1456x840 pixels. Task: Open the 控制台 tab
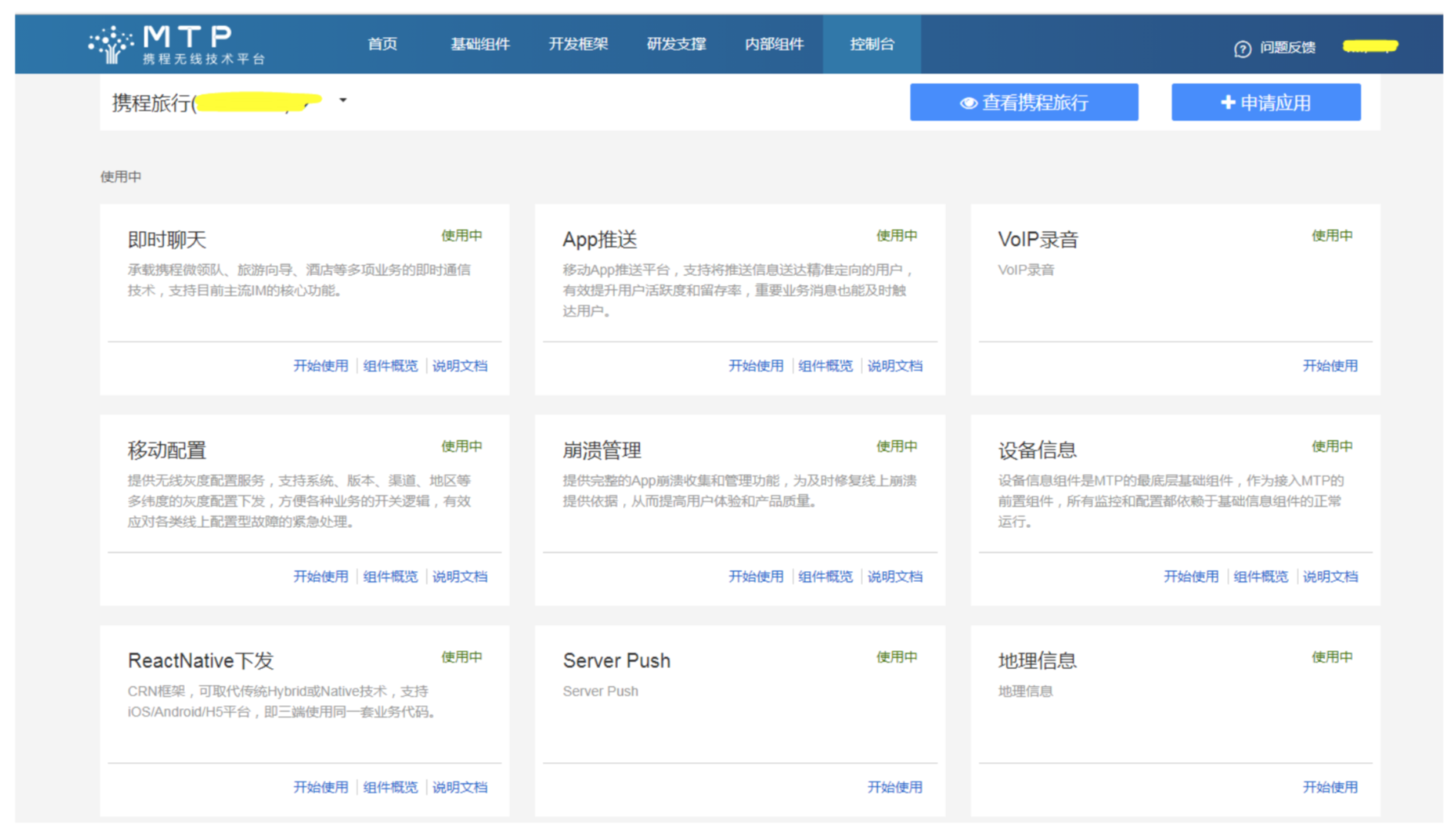pyautogui.click(x=871, y=44)
